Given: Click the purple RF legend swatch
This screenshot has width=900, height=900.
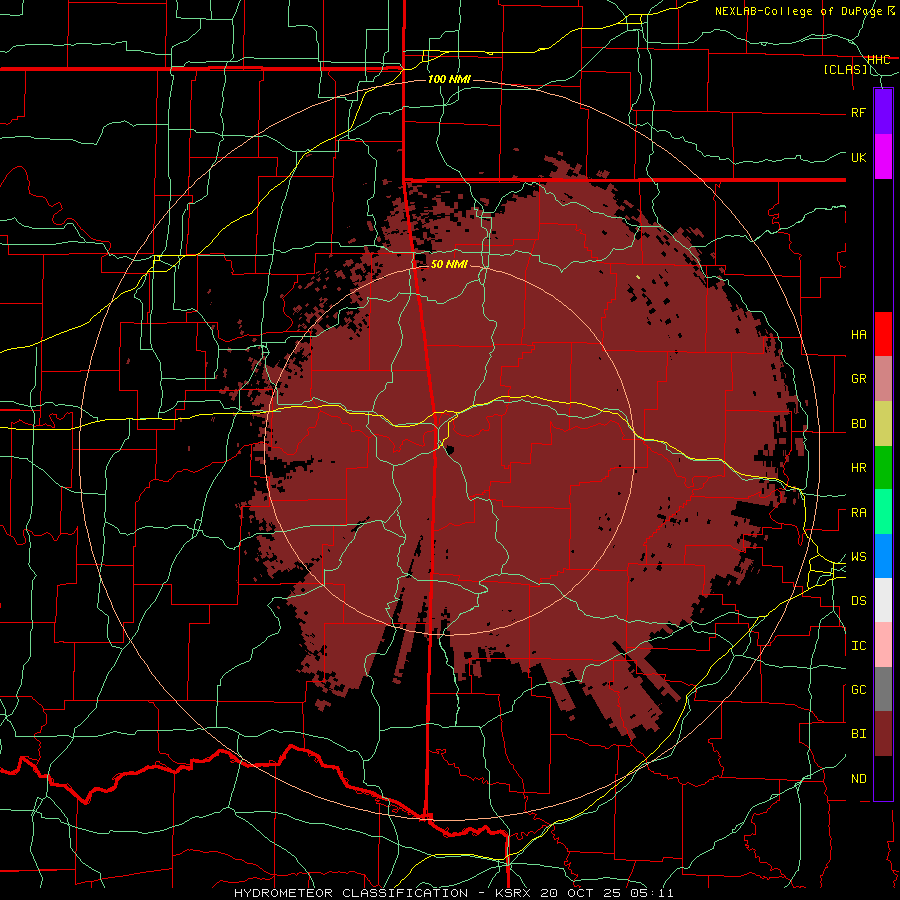Looking at the screenshot, I should click(883, 112).
